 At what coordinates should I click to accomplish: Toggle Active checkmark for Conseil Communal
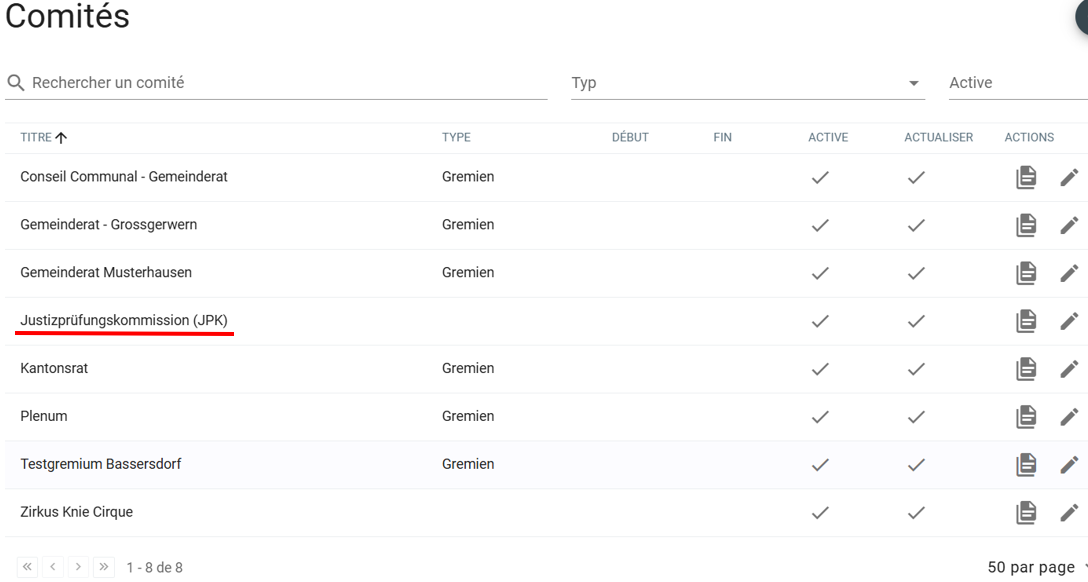[x=820, y=177]
